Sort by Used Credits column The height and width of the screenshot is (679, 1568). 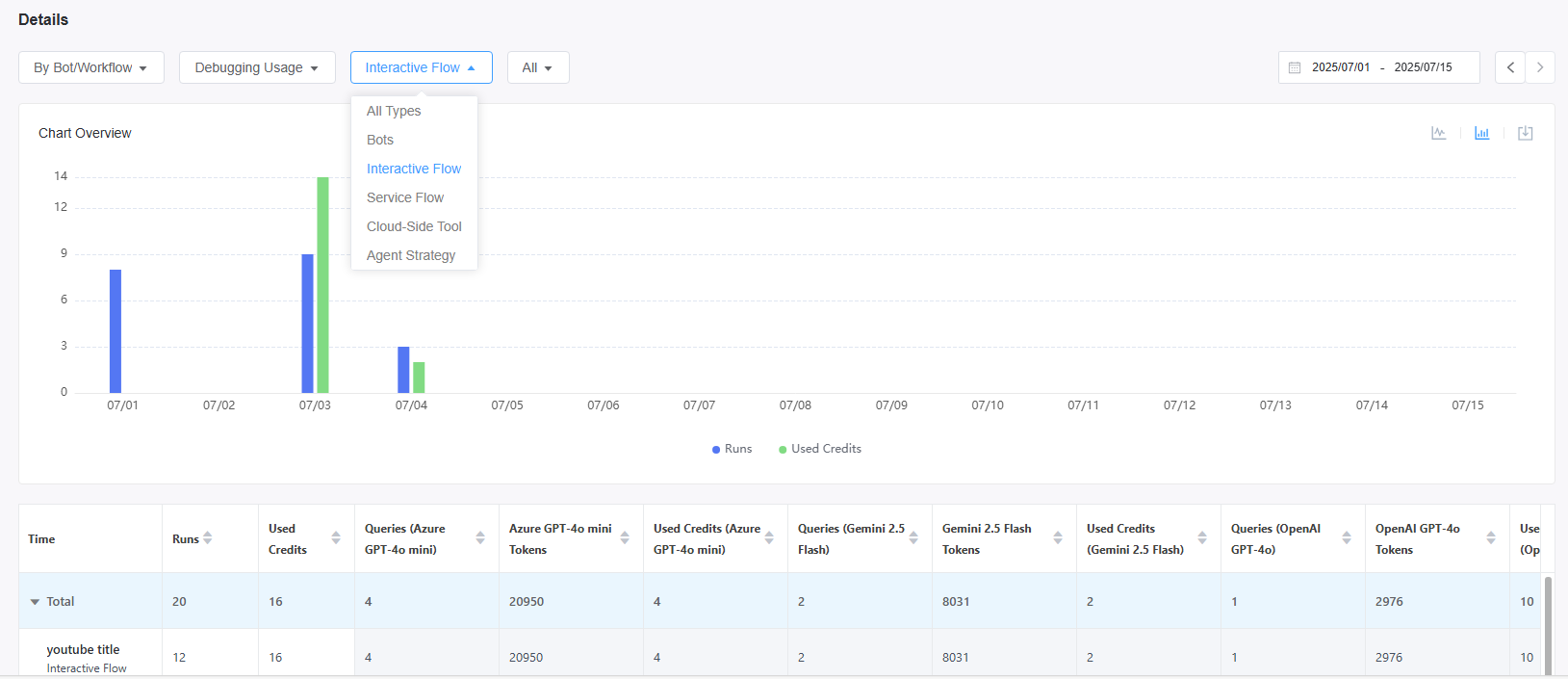click(x=336, y=538)
